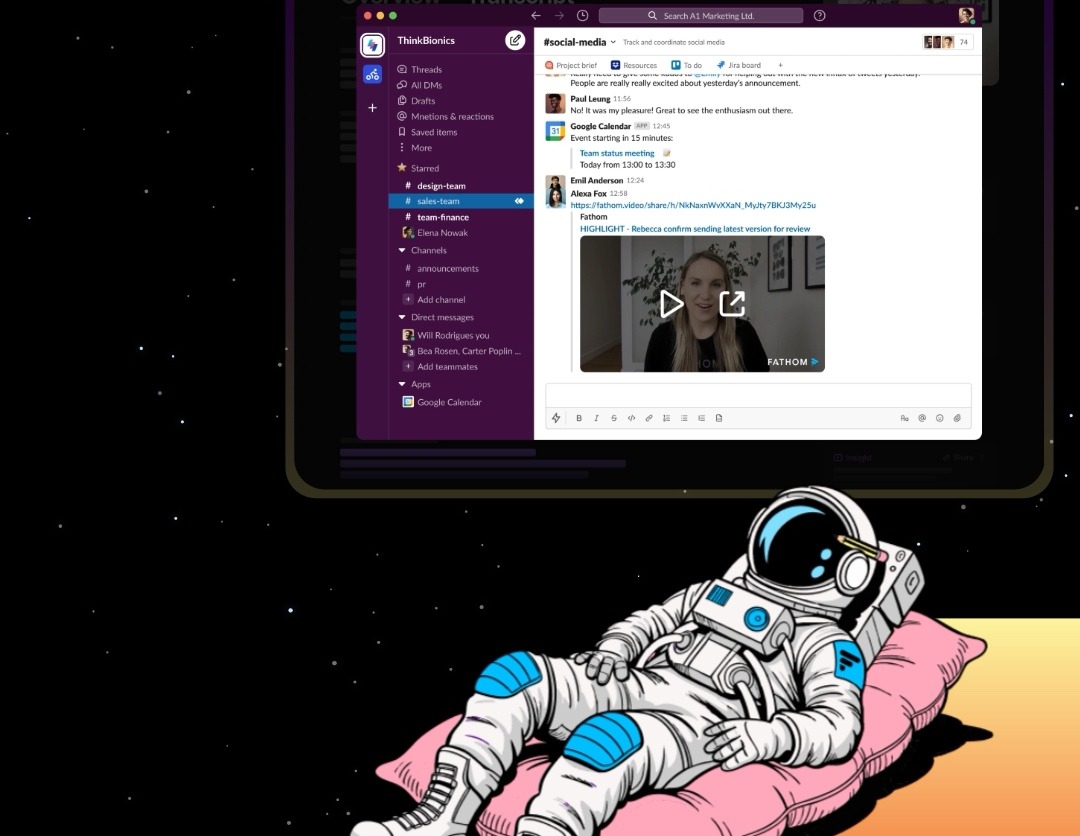Open the user profile avatar in title bar
1080x836 pixels.
click(x=966, y=15)
